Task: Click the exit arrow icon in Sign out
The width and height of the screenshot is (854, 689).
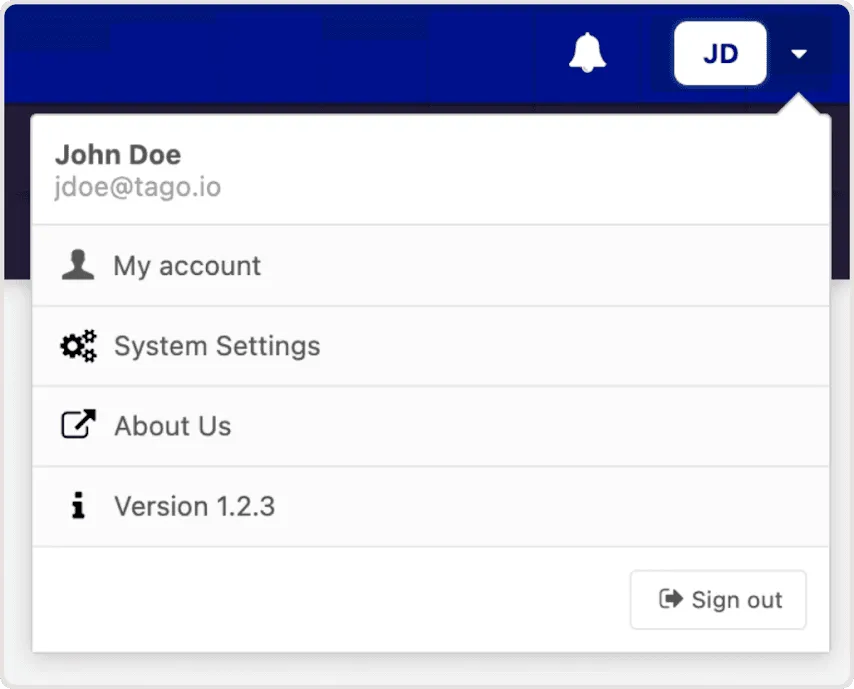Action: tap(670, 599)
